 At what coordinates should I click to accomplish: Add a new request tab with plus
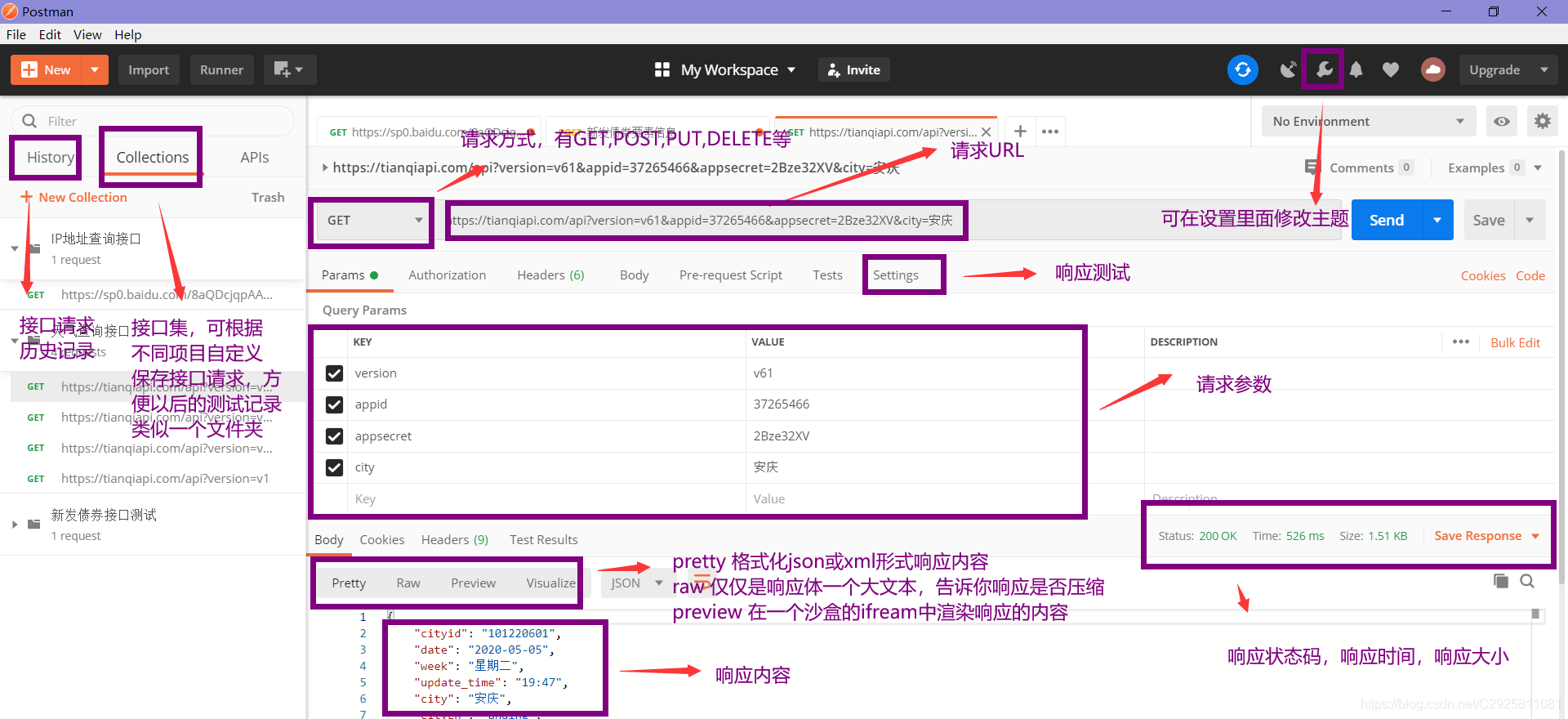click(x=1020, y=131)
